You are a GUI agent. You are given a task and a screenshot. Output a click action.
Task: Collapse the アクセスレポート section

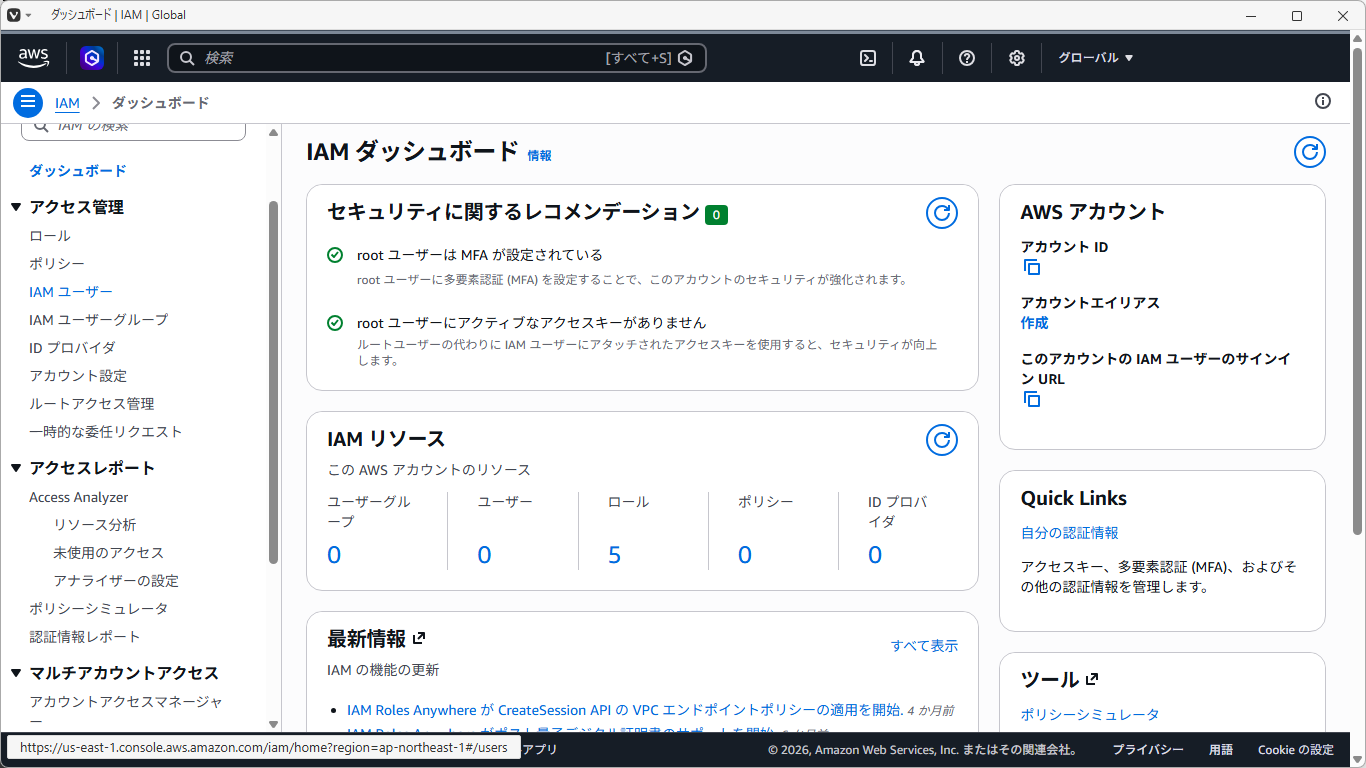click(16, 468)
